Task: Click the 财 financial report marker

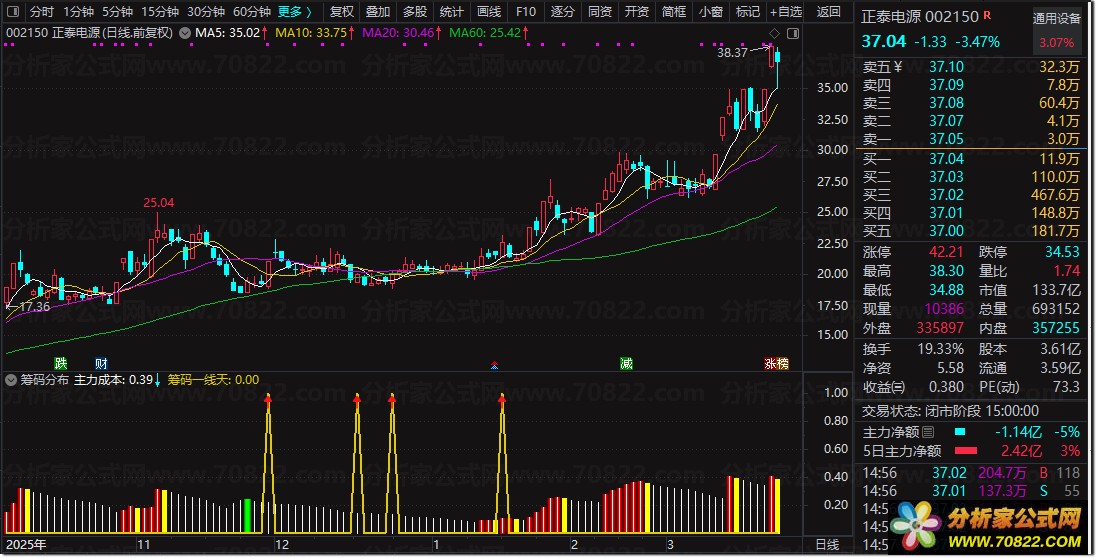Action: click(x=100, y=363)
